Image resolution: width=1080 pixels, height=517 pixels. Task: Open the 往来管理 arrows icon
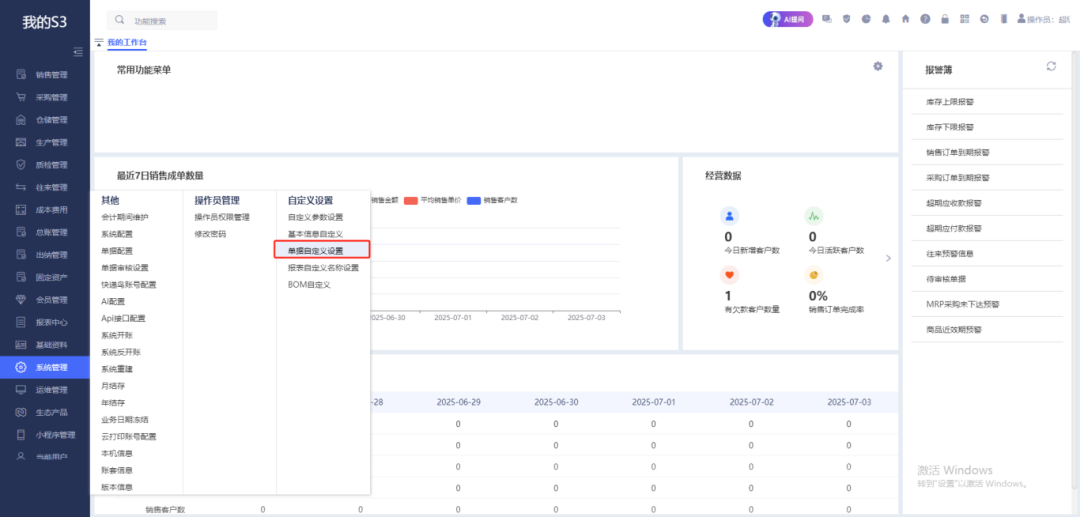[x=21, y=187]
